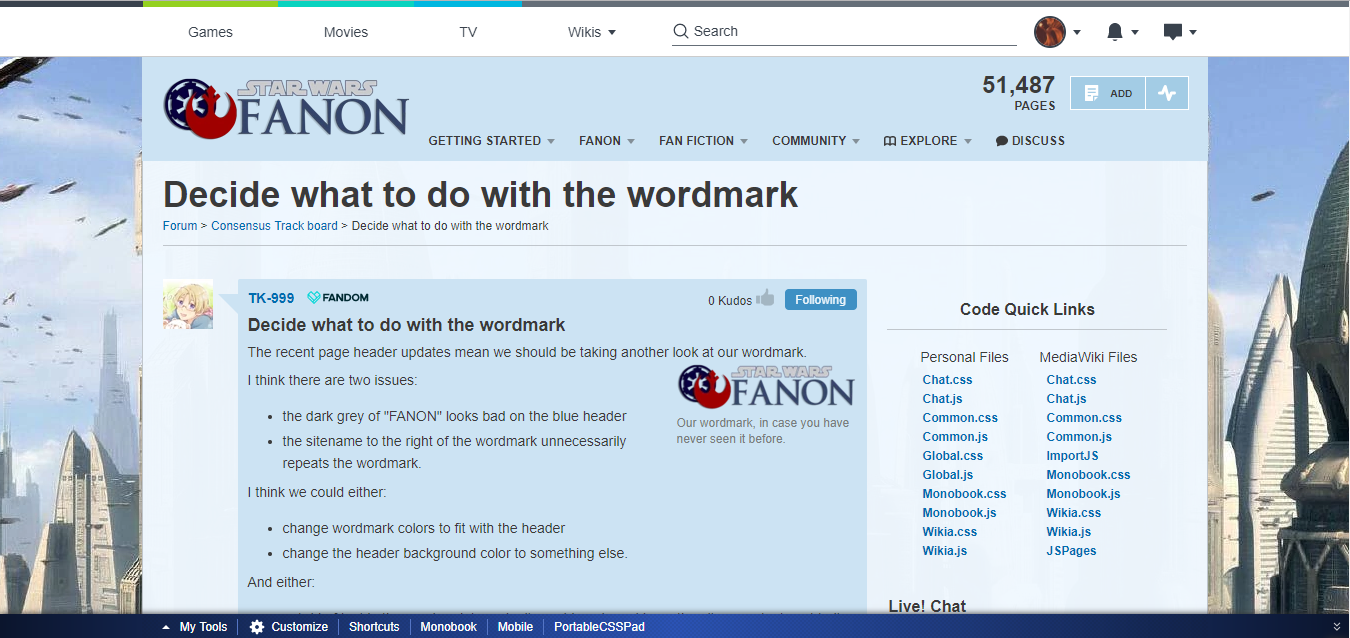1350x638 pixels.
Task: Open Common.css under Personal Files
Action: (960, 418)
